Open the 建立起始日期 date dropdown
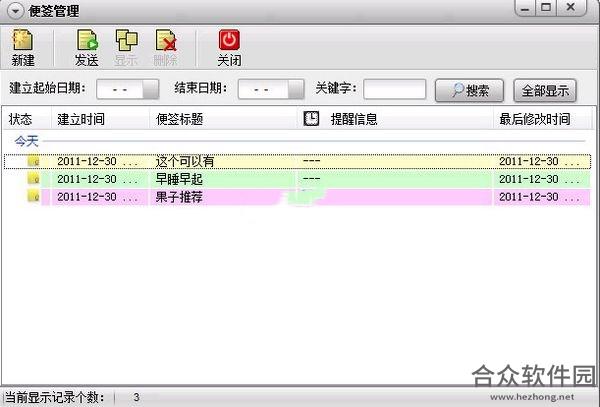Image resolution: width=600 pixels, height=407 pixels. [150, 90]
